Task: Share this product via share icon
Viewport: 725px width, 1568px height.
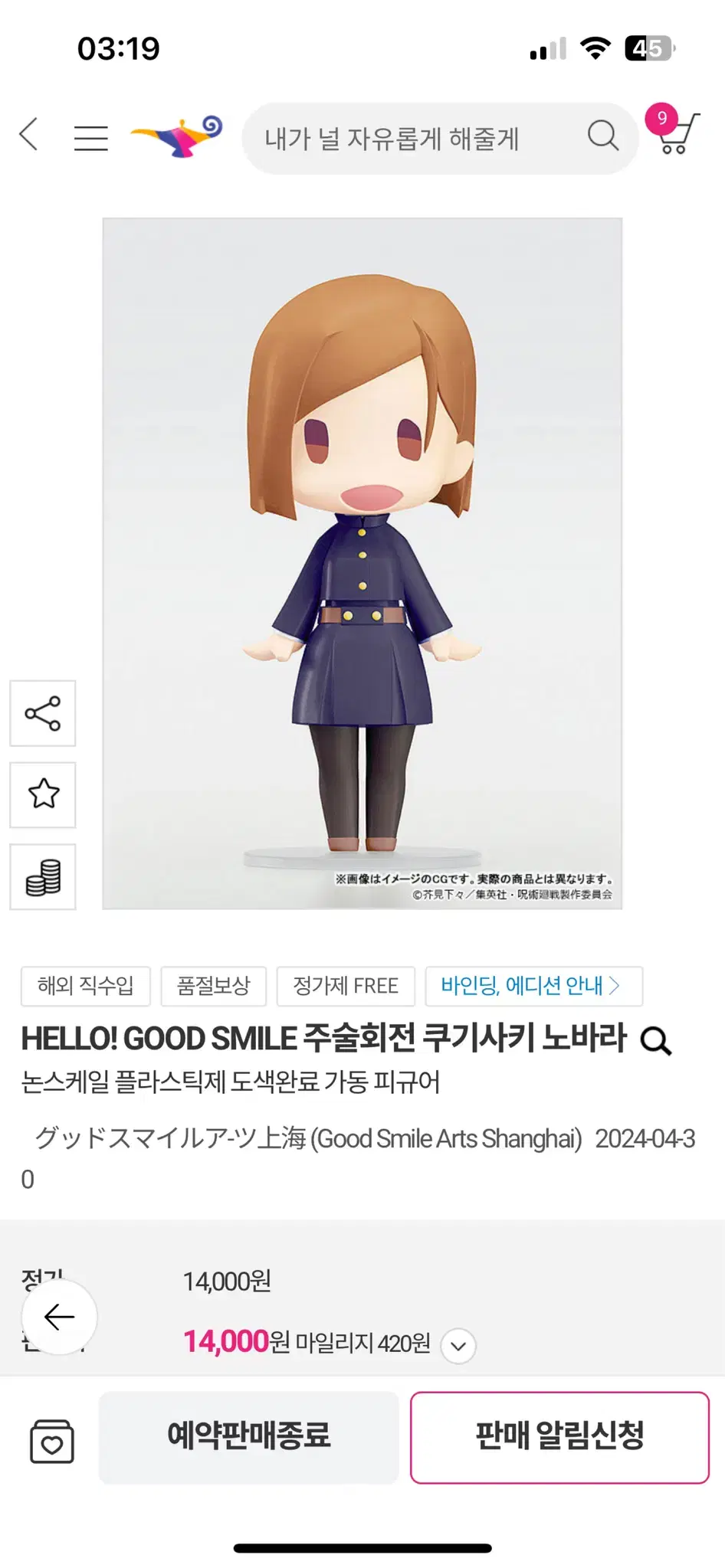Action: click(x=43, y=713)
